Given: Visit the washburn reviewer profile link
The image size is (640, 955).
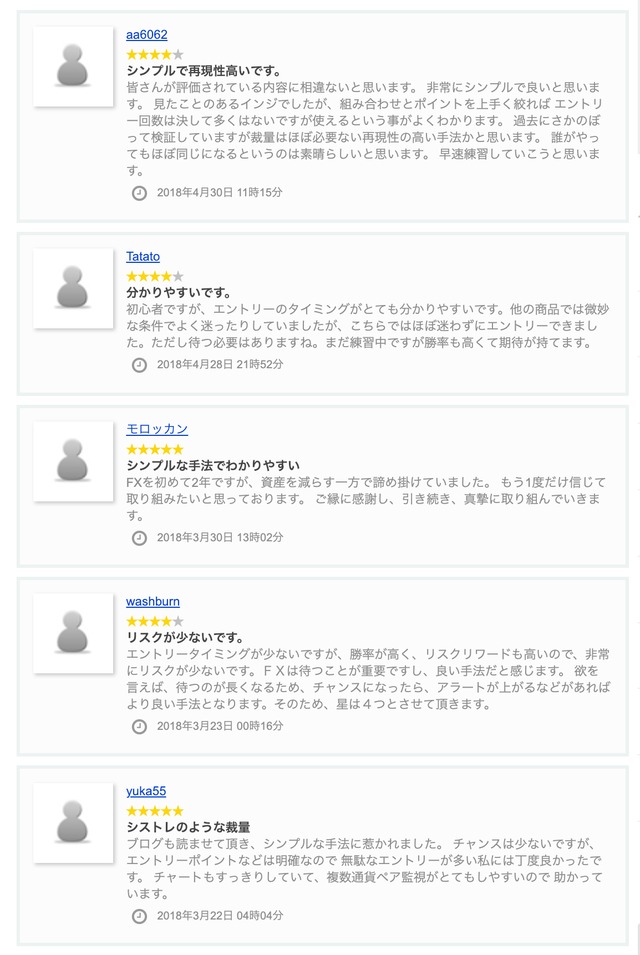Looking at the screenshot, I should point(153,602).
